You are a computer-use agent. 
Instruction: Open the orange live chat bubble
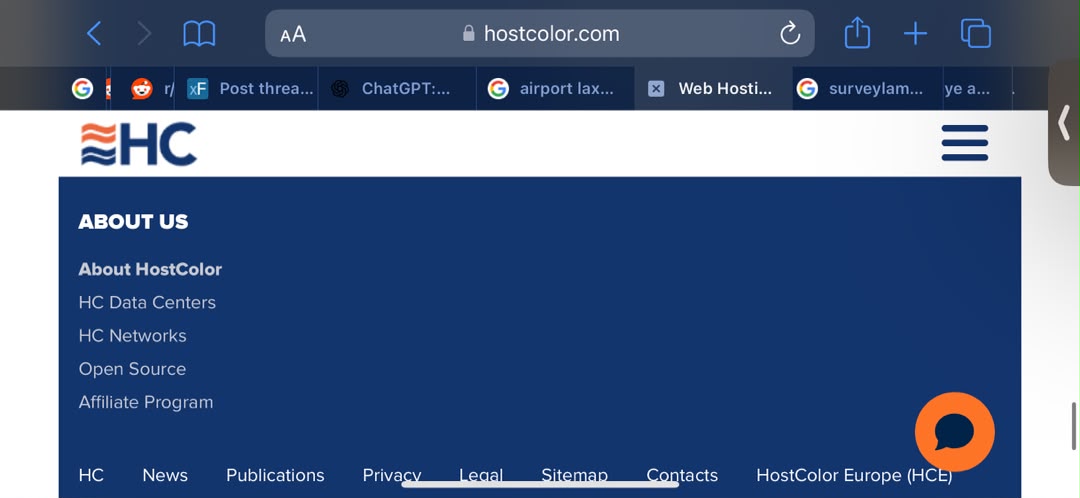(955, 432)
